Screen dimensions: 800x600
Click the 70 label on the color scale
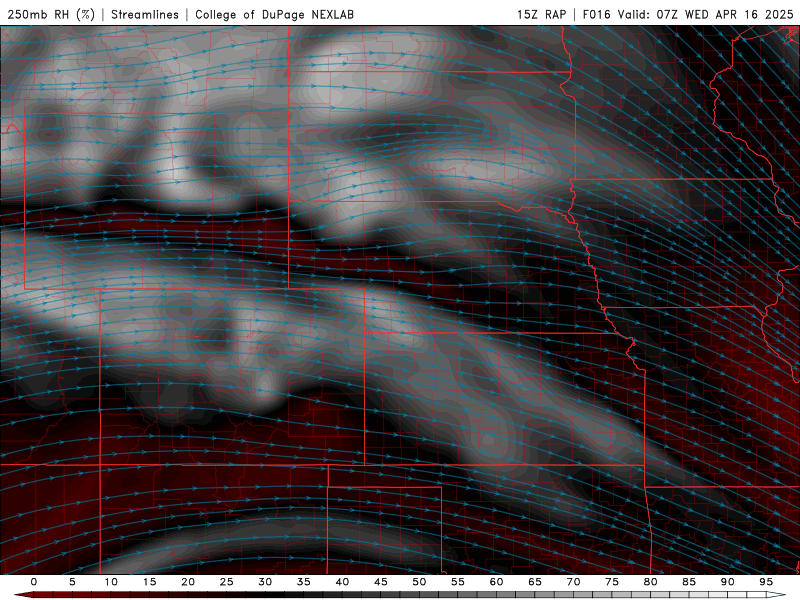(573, 582)
